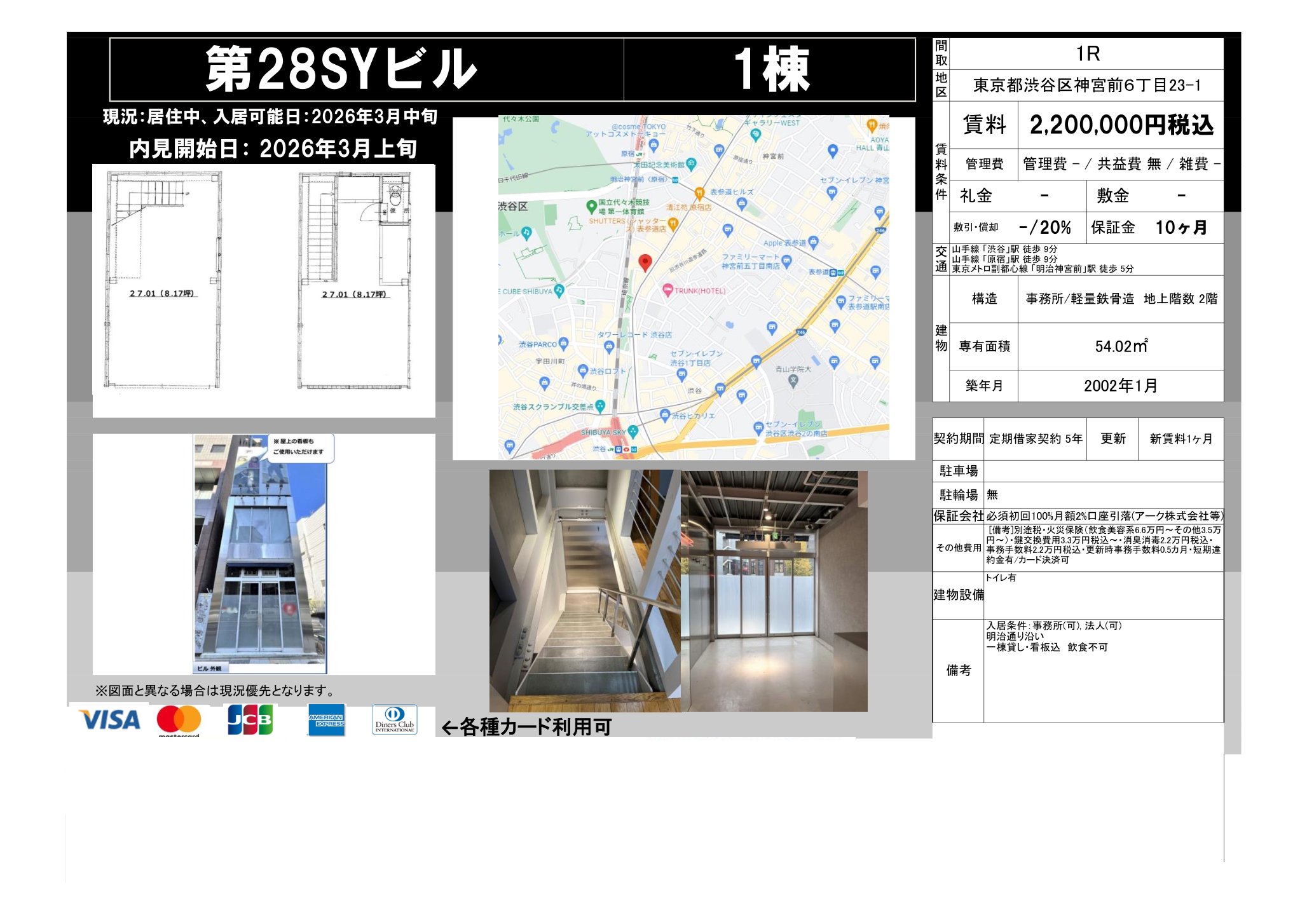This screenshot has height=924, width=1307.
Task: Click the American Express logo
Action: click(x=326, y=720)
